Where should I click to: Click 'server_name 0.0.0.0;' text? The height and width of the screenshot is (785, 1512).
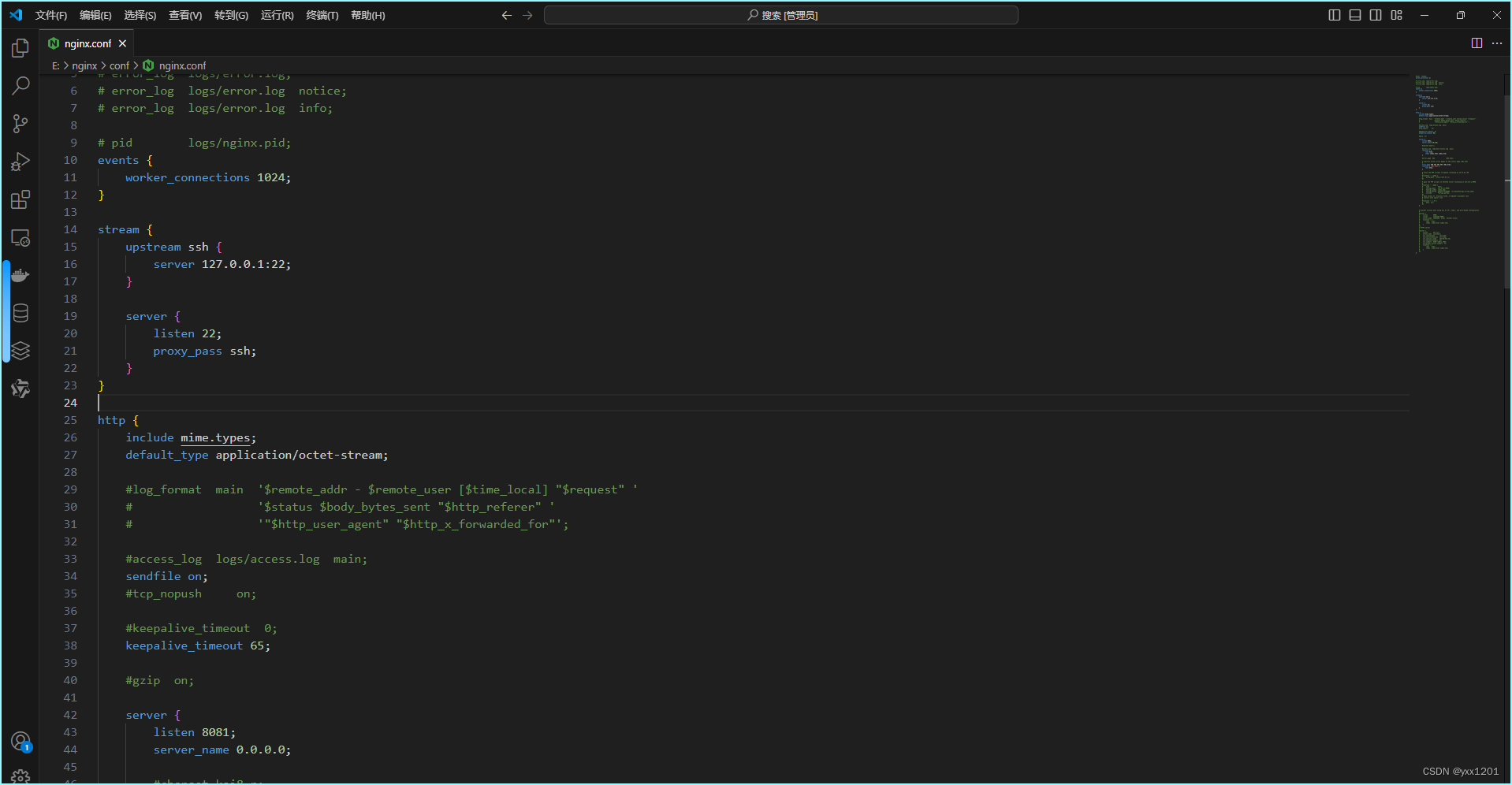(222, 750)
